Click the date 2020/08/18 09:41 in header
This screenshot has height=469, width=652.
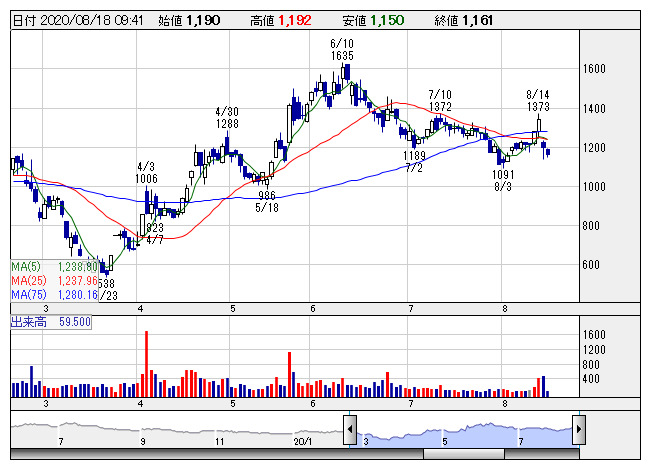coord(91,20)
